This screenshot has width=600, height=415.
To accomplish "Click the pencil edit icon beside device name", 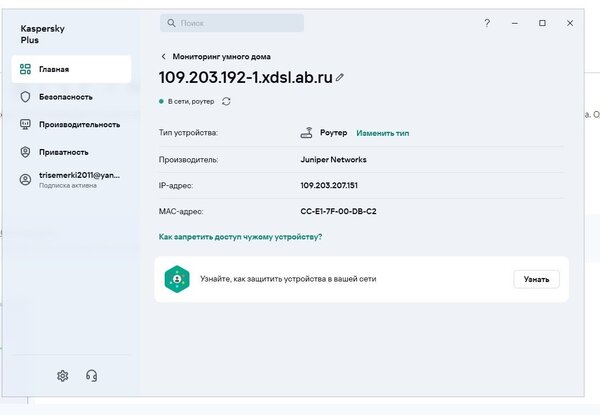I will 340,77.
